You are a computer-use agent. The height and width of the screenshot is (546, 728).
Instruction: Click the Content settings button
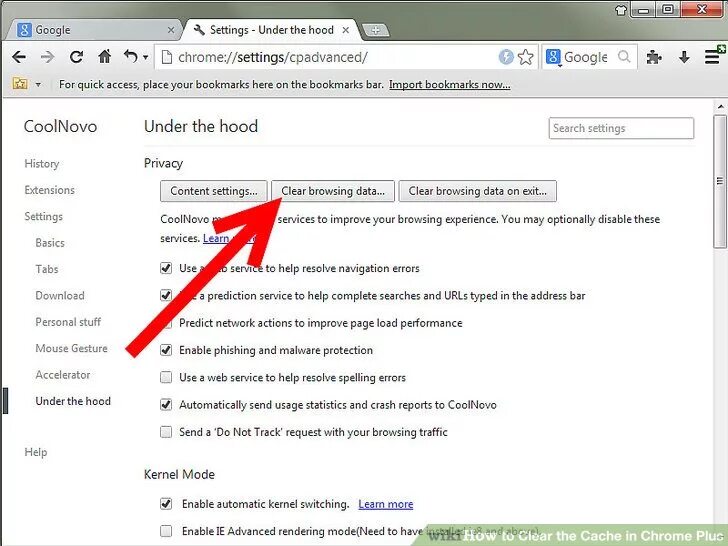click(x=214, y=191)
